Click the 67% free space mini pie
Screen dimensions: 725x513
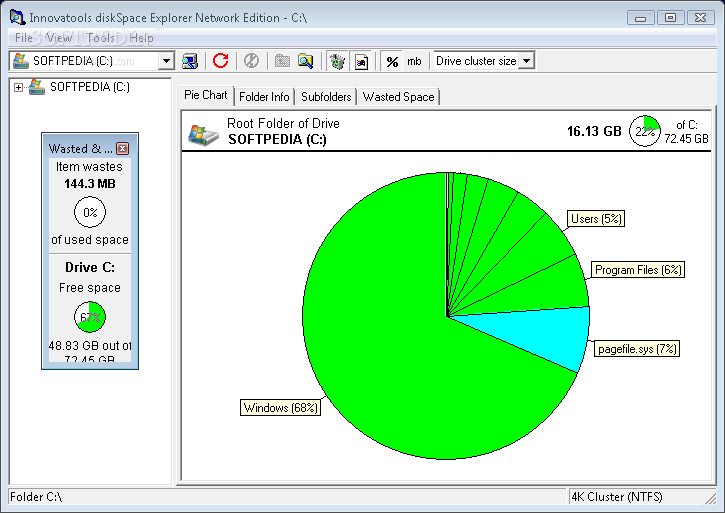point(90,317)
